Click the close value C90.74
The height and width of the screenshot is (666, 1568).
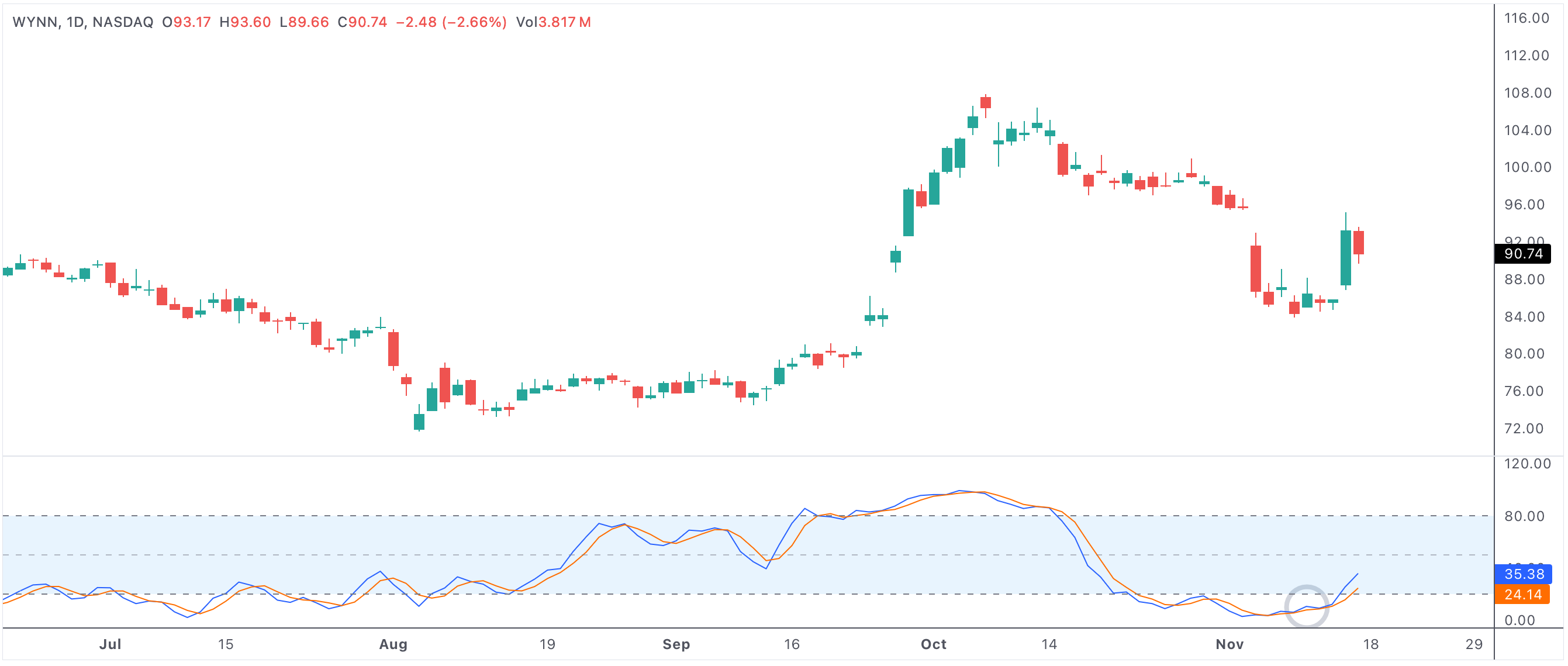[362, 22]
